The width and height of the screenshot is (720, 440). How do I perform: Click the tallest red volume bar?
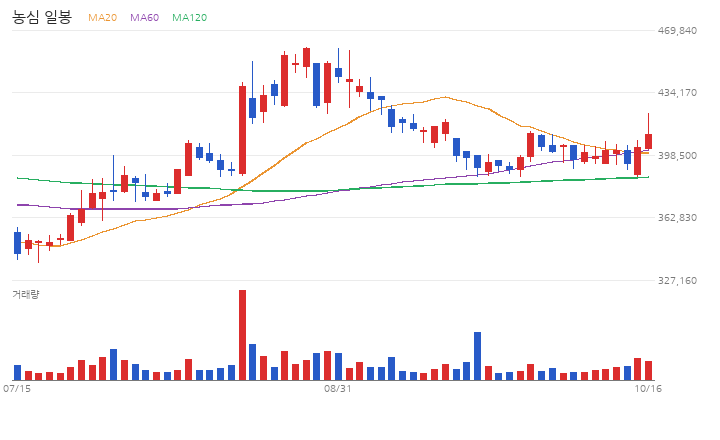click(x=242, y=335)
